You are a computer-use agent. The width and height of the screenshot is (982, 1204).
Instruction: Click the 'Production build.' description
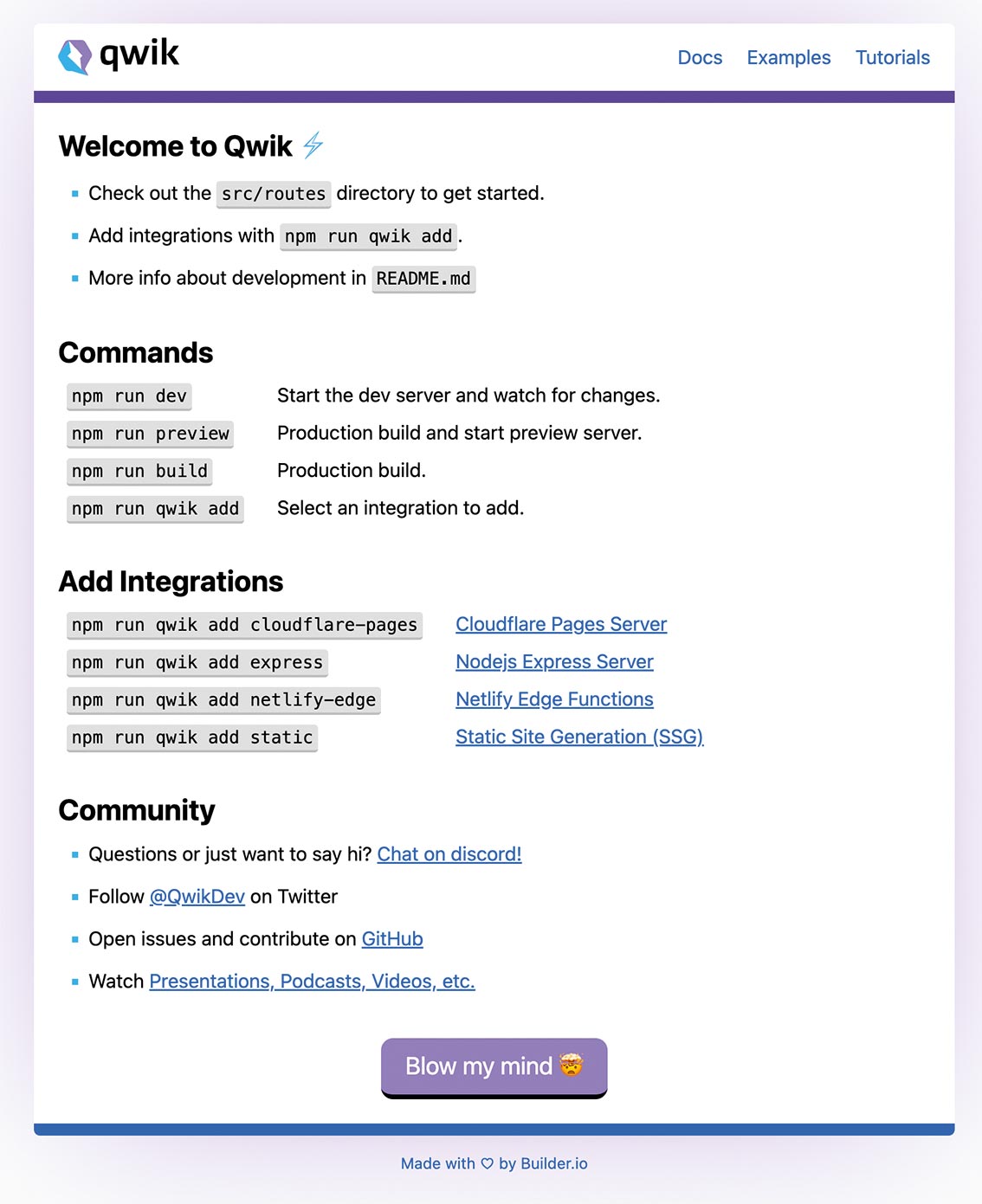352,471
